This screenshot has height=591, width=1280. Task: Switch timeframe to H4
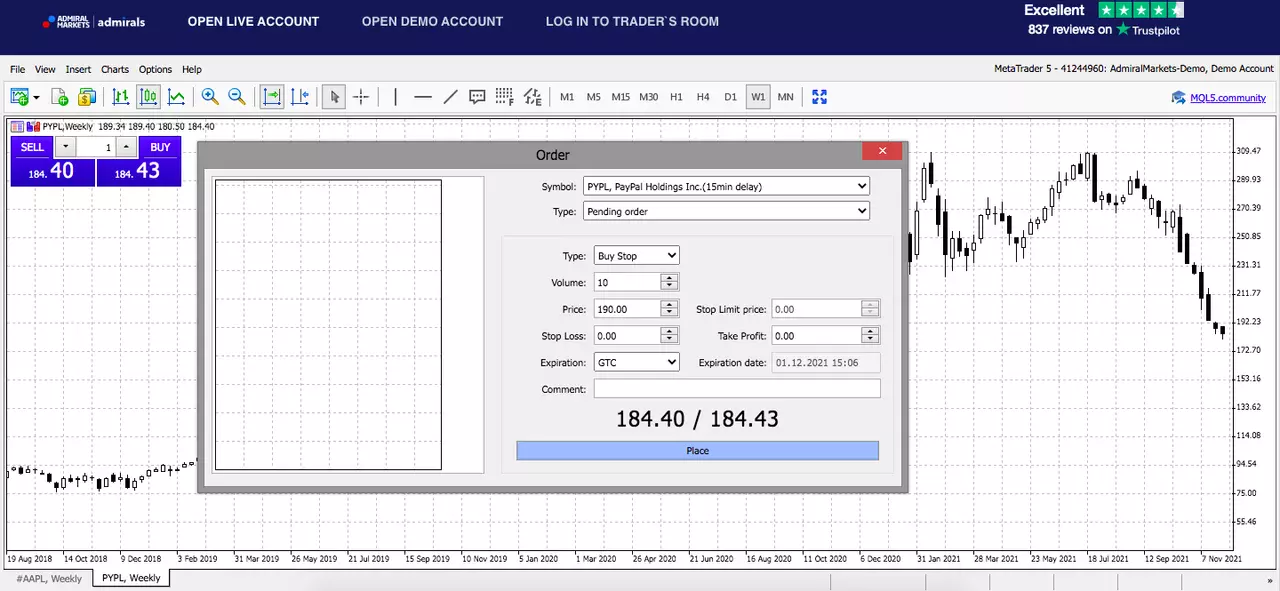click(703, 97)
